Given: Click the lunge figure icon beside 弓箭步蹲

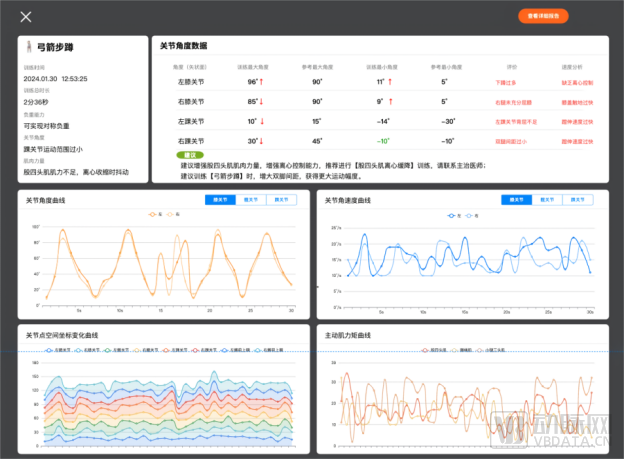Looking at the screenshot, I should pyautogui.click(x=28, y=47).
